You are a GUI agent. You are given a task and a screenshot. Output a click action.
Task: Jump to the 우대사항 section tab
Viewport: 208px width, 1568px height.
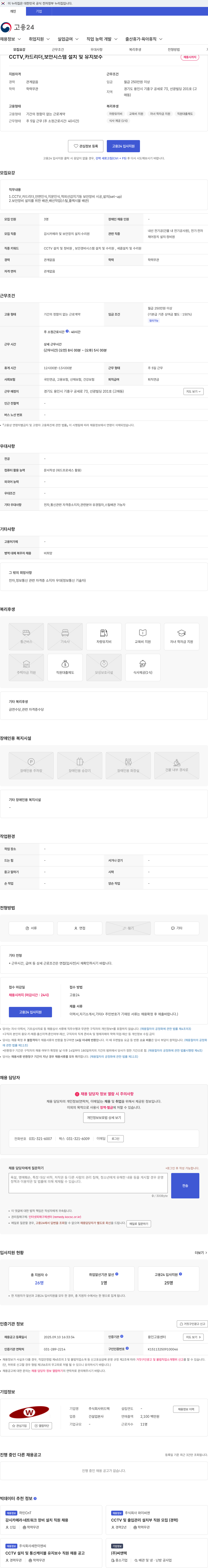click(96, 50)
